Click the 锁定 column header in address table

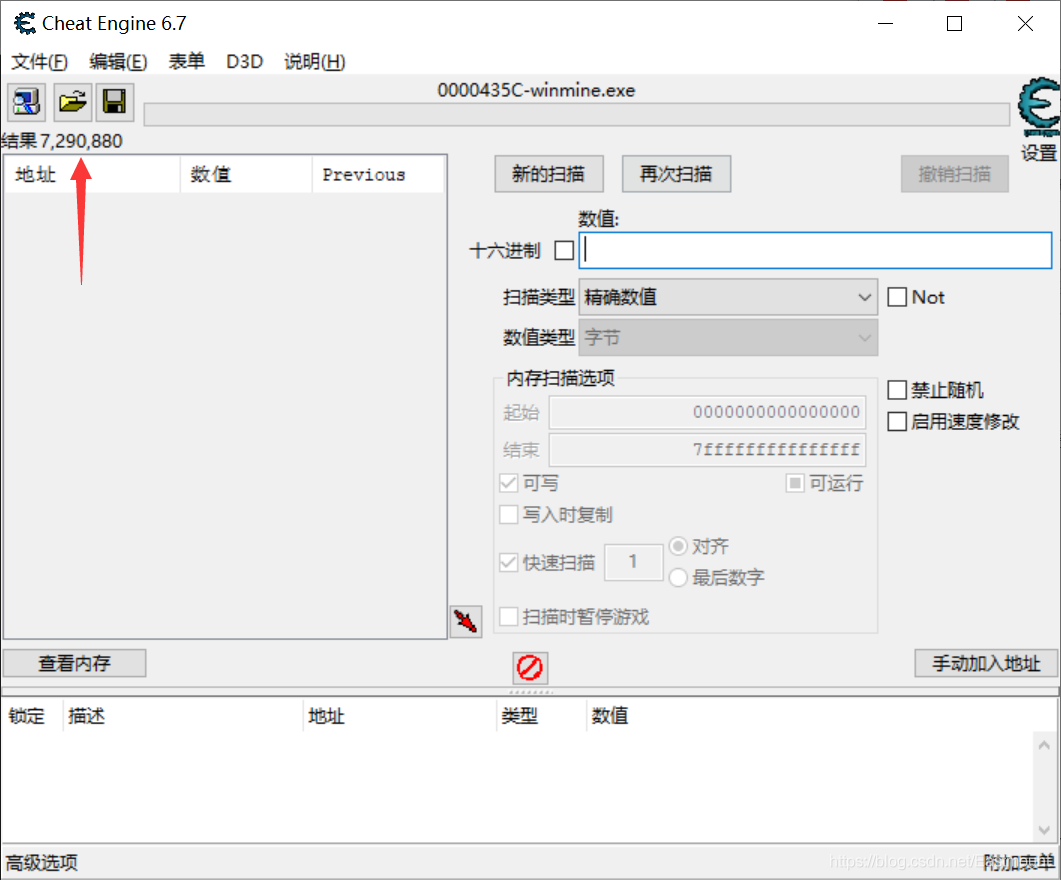[x=32, y=716]
